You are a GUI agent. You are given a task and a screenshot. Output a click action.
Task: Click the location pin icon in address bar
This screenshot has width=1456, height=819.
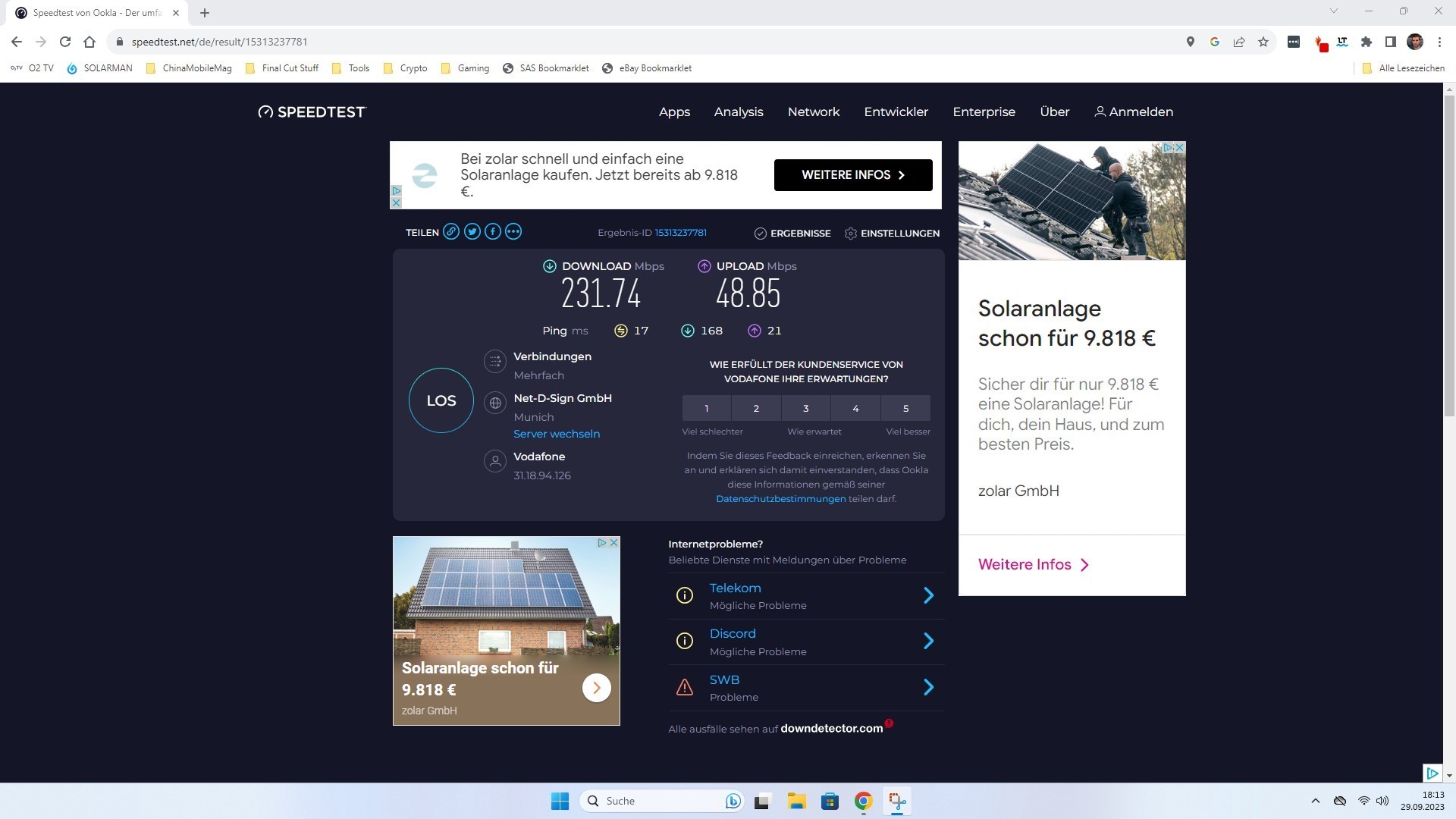(1191, 42)
